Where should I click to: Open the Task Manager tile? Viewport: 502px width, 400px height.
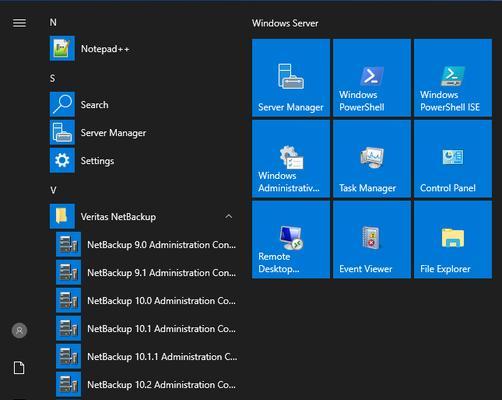pyautogui.click(x=372, y=159)
